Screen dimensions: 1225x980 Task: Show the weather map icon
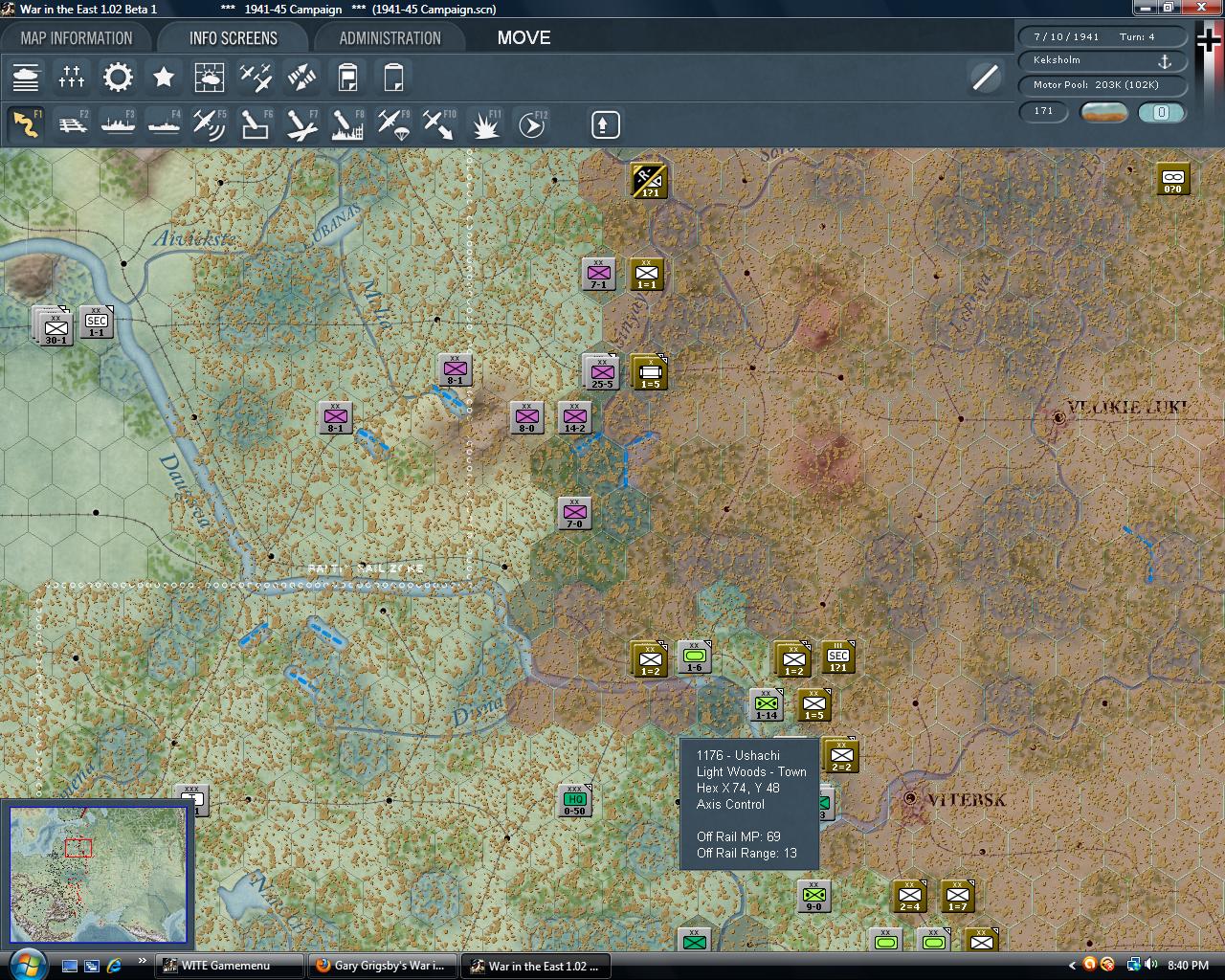point(210,78)
